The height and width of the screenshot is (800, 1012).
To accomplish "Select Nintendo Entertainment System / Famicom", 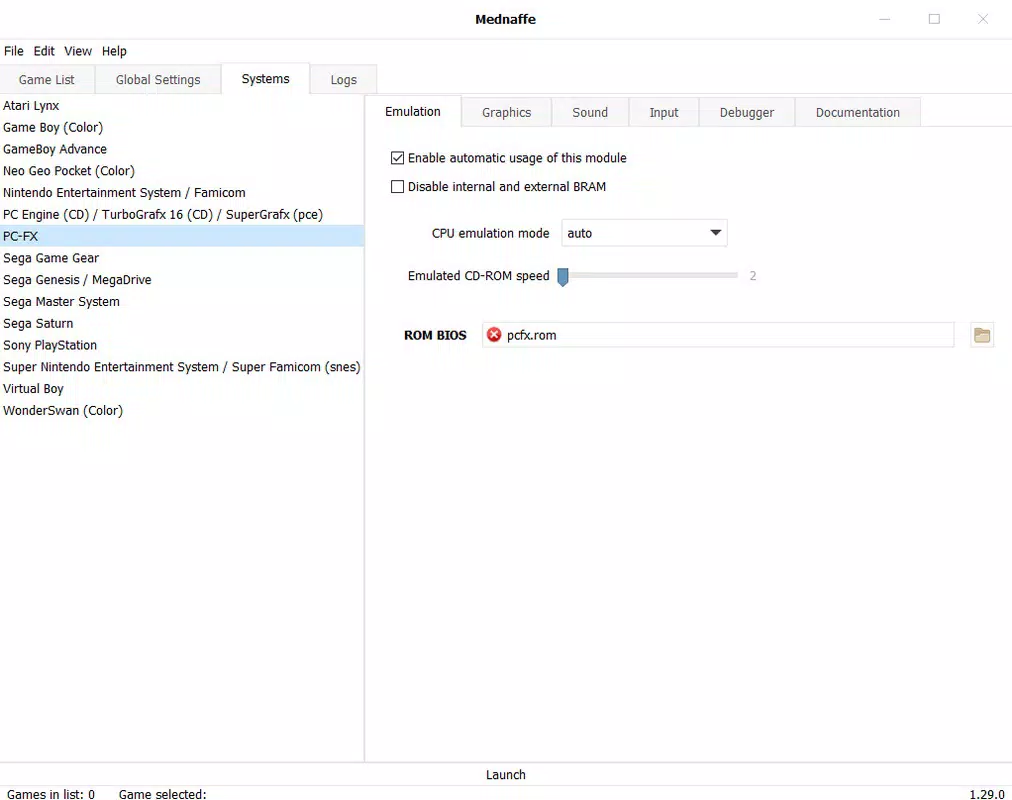I will (182, 193).
